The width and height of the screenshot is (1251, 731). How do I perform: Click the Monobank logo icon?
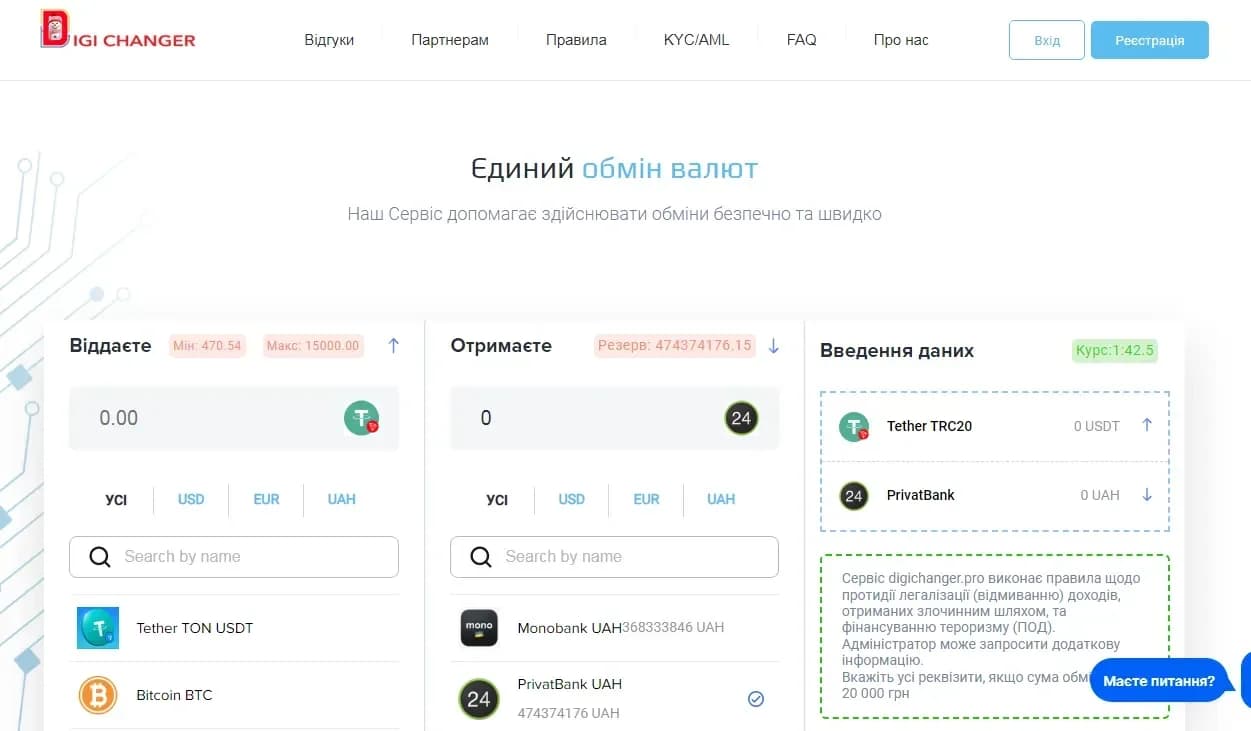(x=479, y=628)
